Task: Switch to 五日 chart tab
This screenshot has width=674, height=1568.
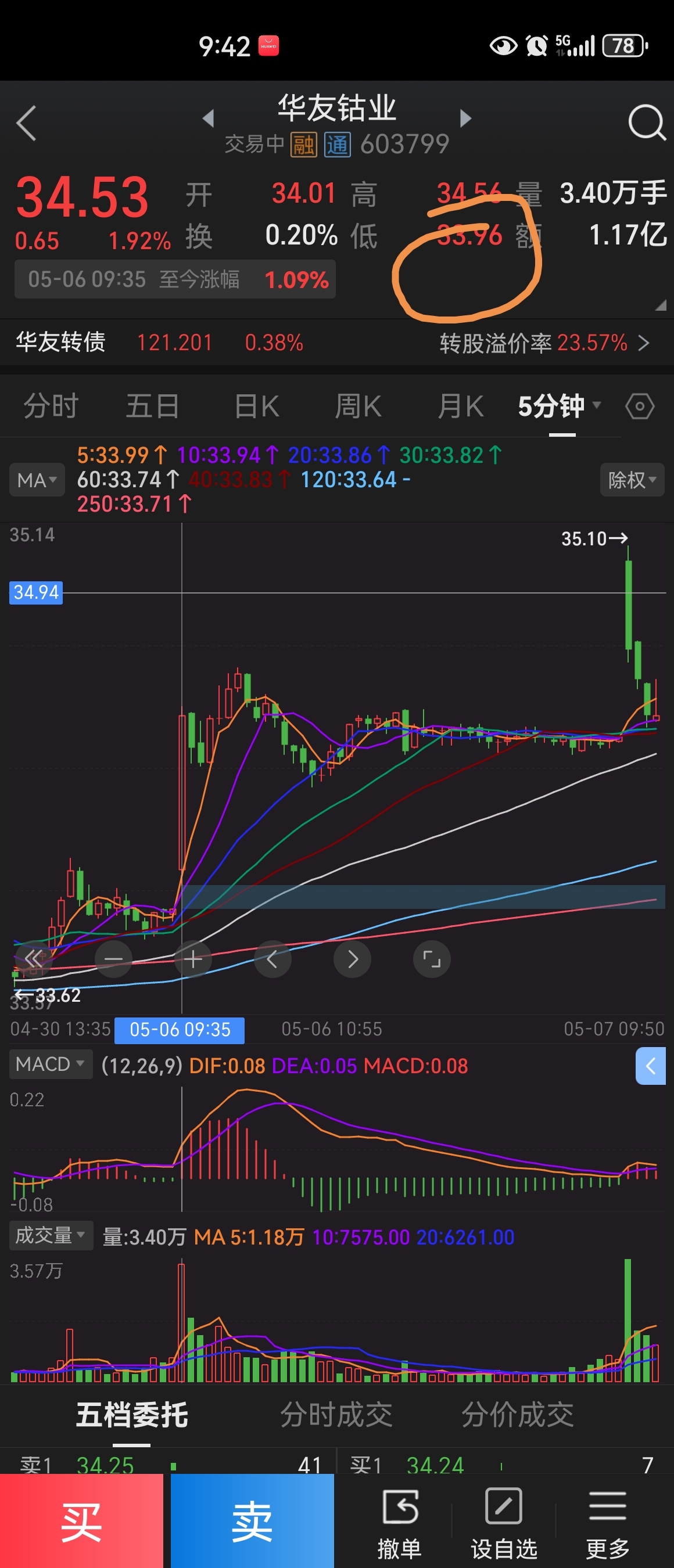Action: pos(152,406)
